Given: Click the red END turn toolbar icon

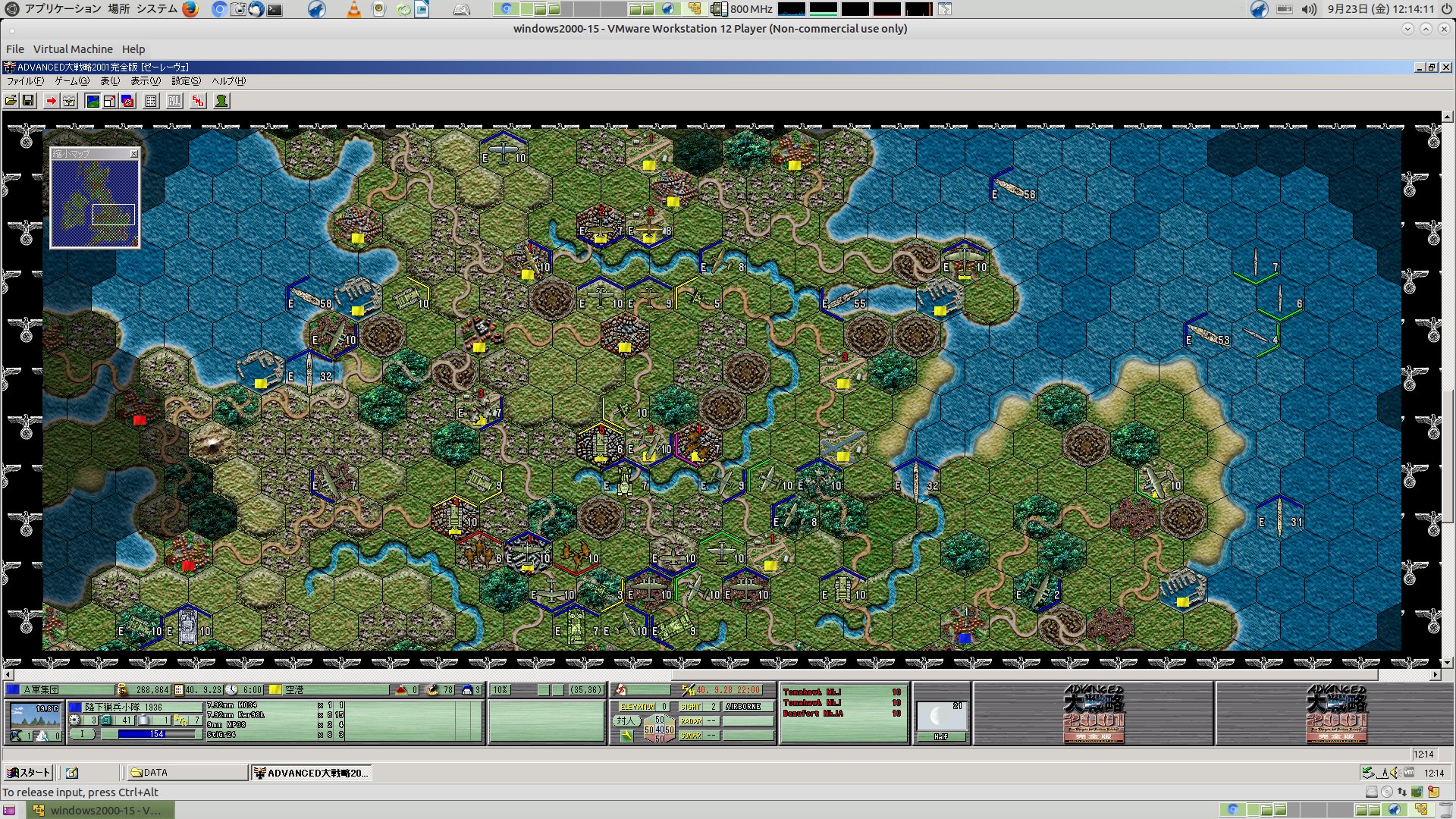Looking at the screenshot, I should [x=198, y=101].
